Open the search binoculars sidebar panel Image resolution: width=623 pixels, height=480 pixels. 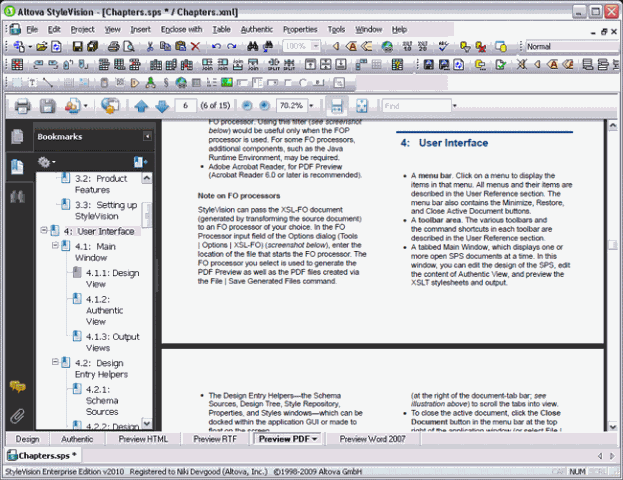coord(17,196)
